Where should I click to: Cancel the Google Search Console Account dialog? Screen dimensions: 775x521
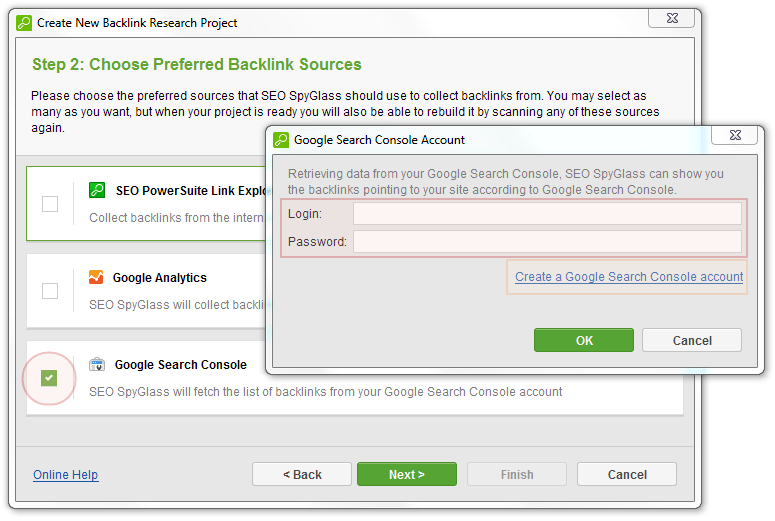coord(691,340)
